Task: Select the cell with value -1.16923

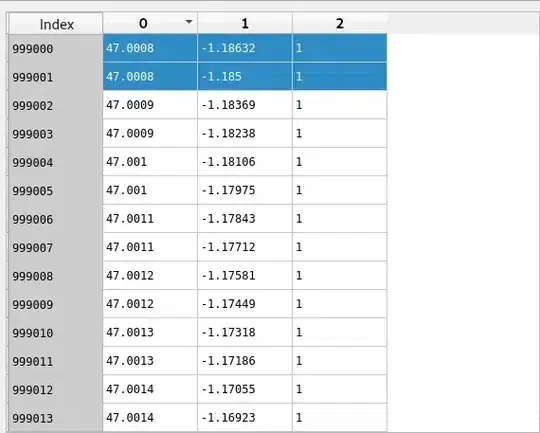Action: [x=245, y=417]
